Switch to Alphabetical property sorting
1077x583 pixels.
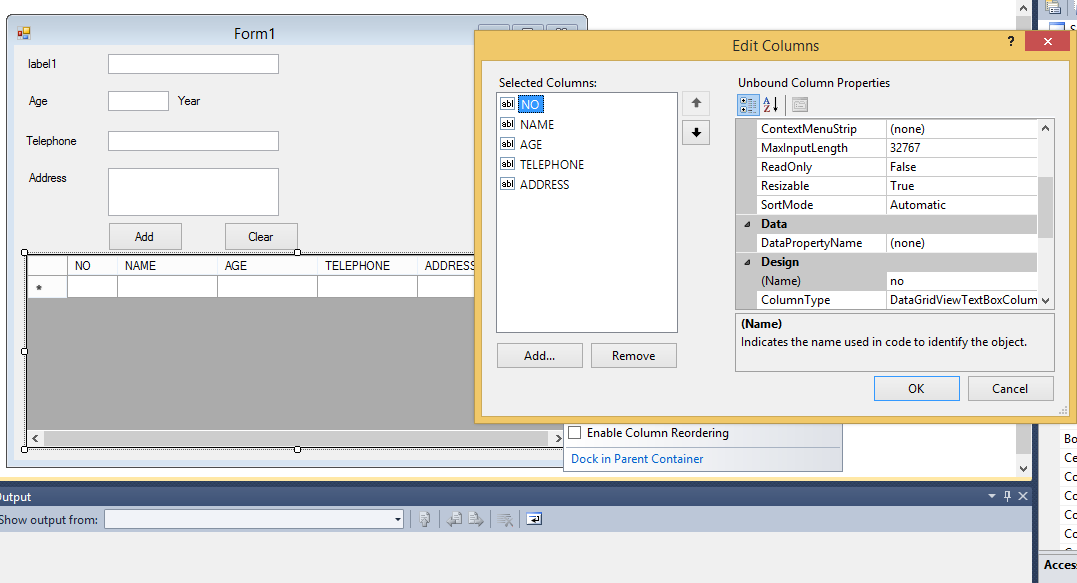(769, 104)
